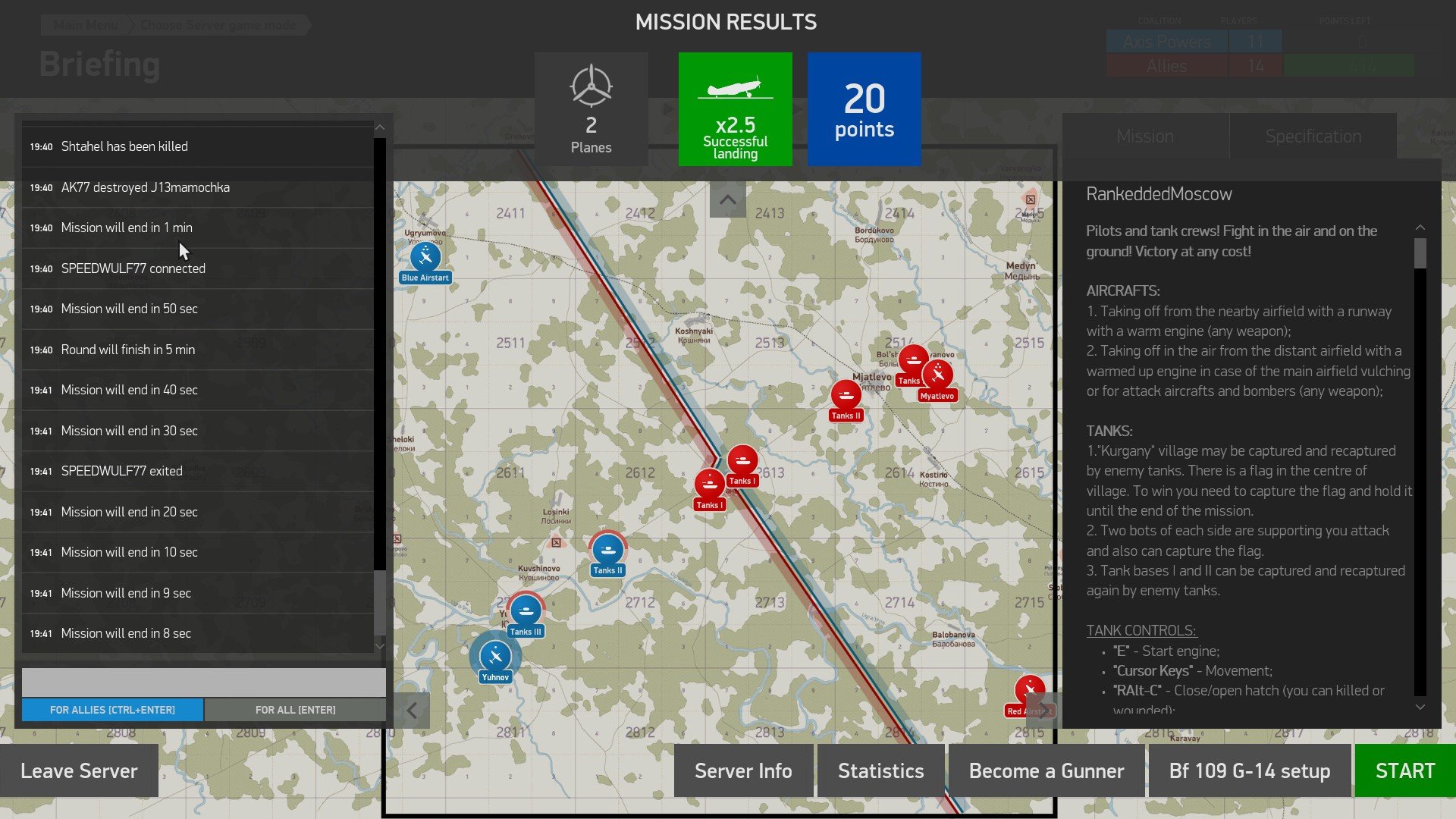Select the blue Tanks II spawn icon
The image size is (1456, 819).
[x=607, y=550]
